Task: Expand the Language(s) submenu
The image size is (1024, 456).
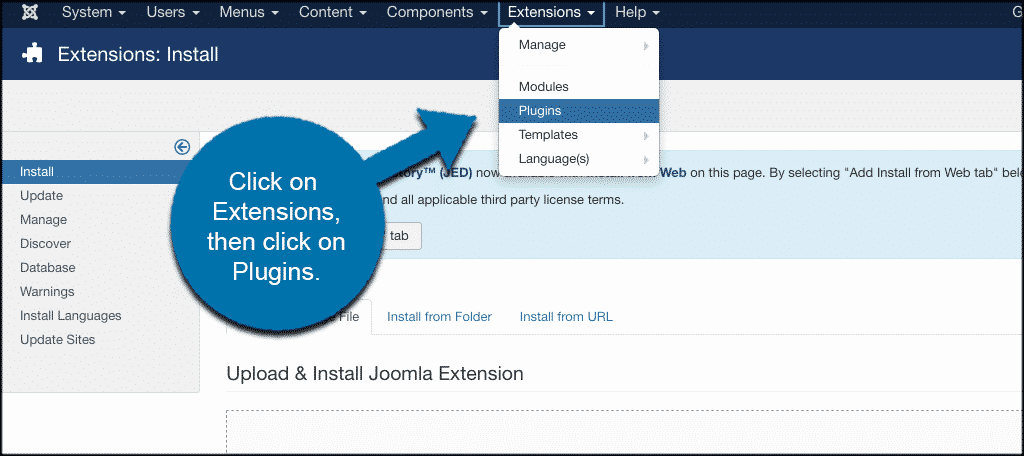Action: 579,159
